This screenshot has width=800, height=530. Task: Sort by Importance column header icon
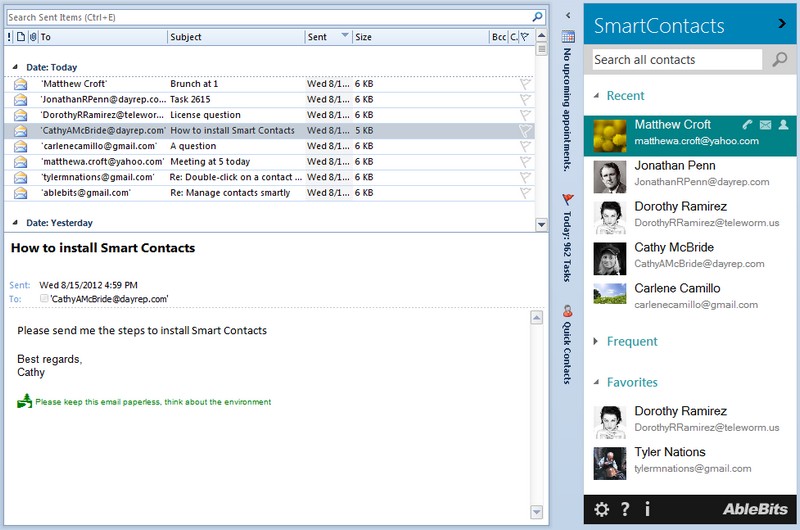click(9, 37)
